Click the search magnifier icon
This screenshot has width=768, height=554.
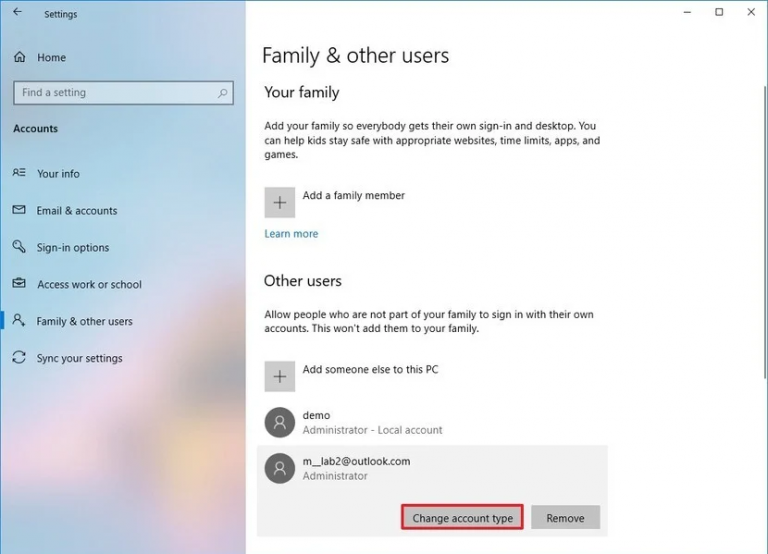click(x=222, y=93)
